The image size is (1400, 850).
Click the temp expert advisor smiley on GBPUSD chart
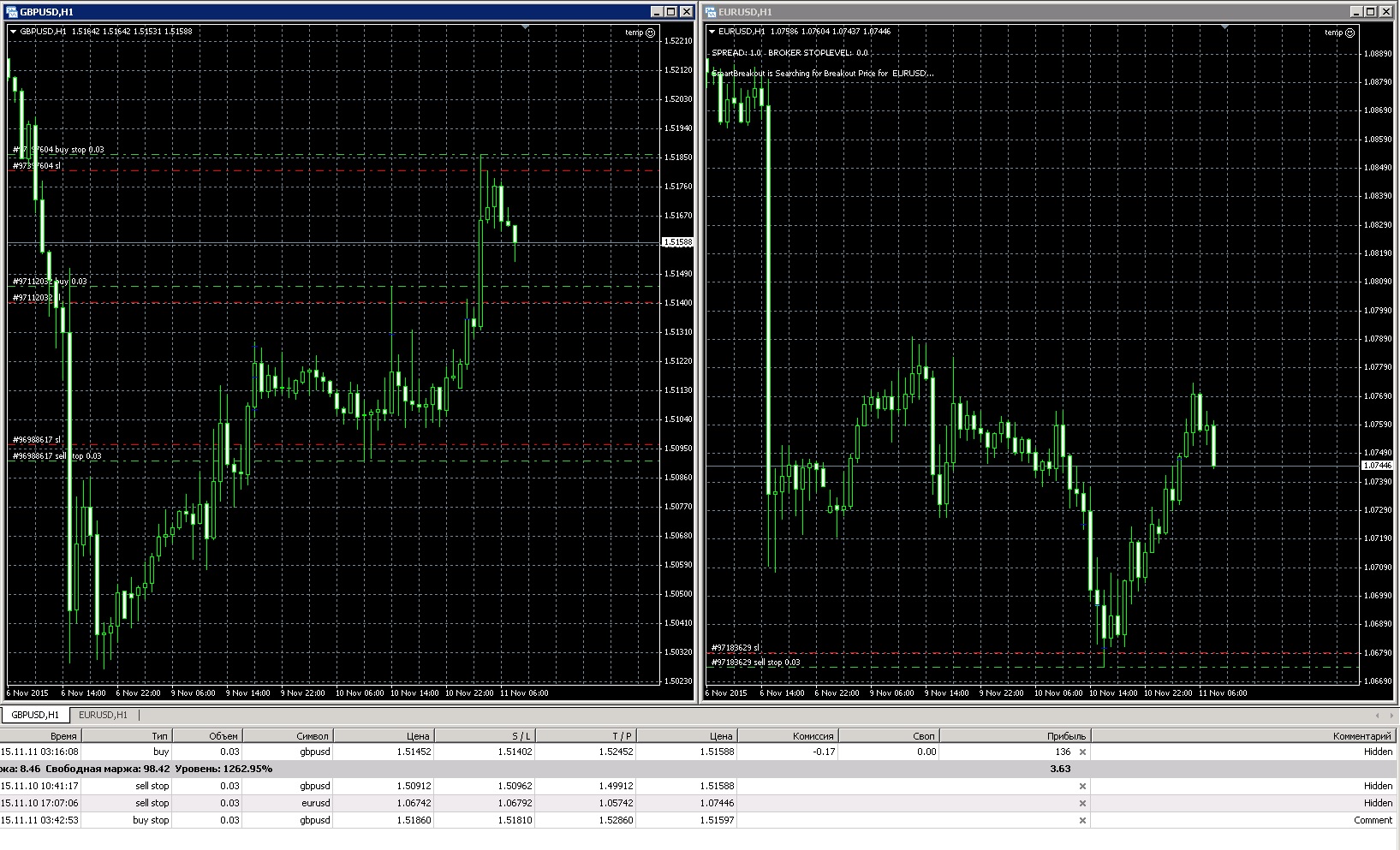pyautogui.click(x=651, y=33)
